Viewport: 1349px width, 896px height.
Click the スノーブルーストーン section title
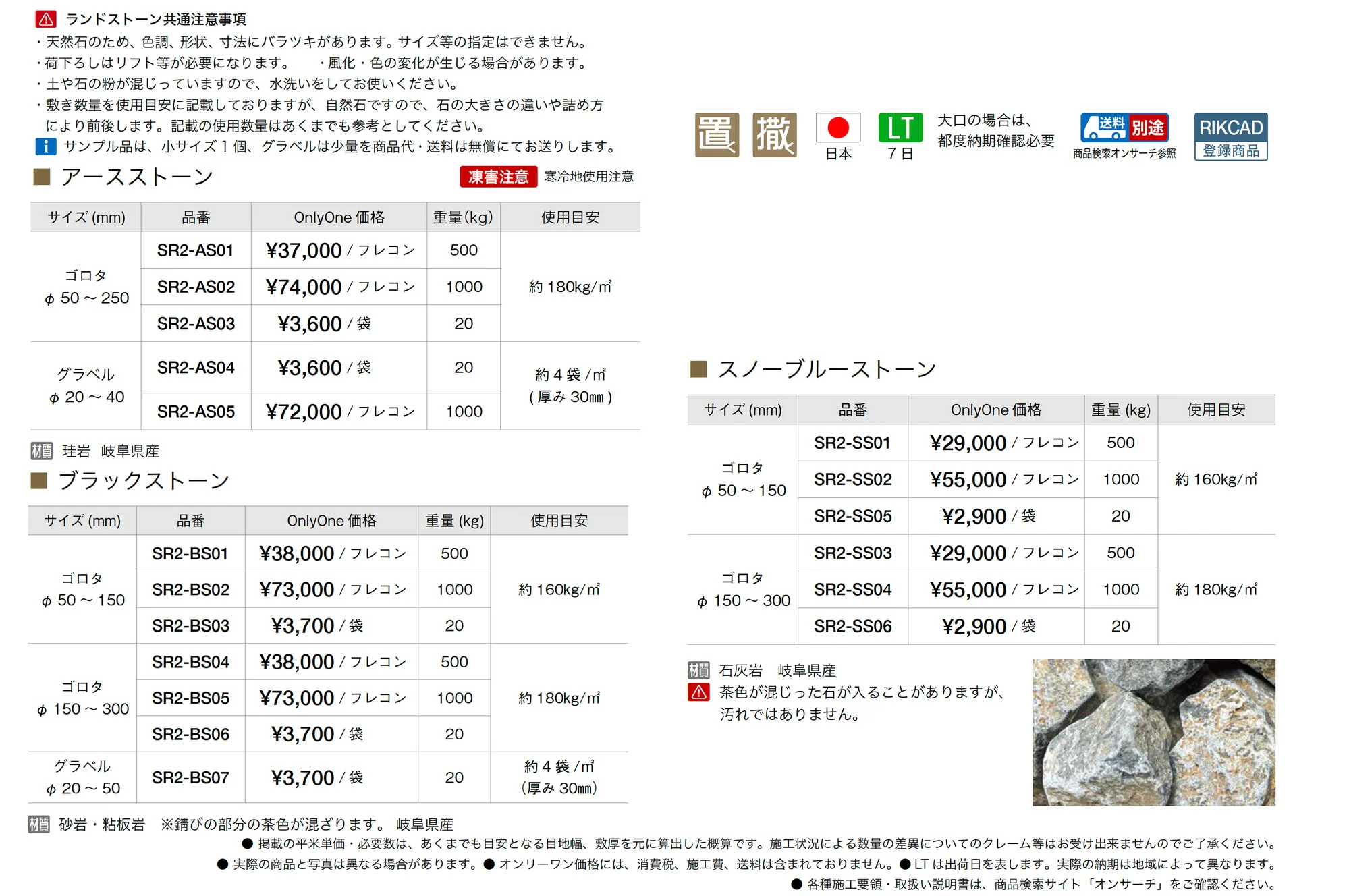pos(827,369)
